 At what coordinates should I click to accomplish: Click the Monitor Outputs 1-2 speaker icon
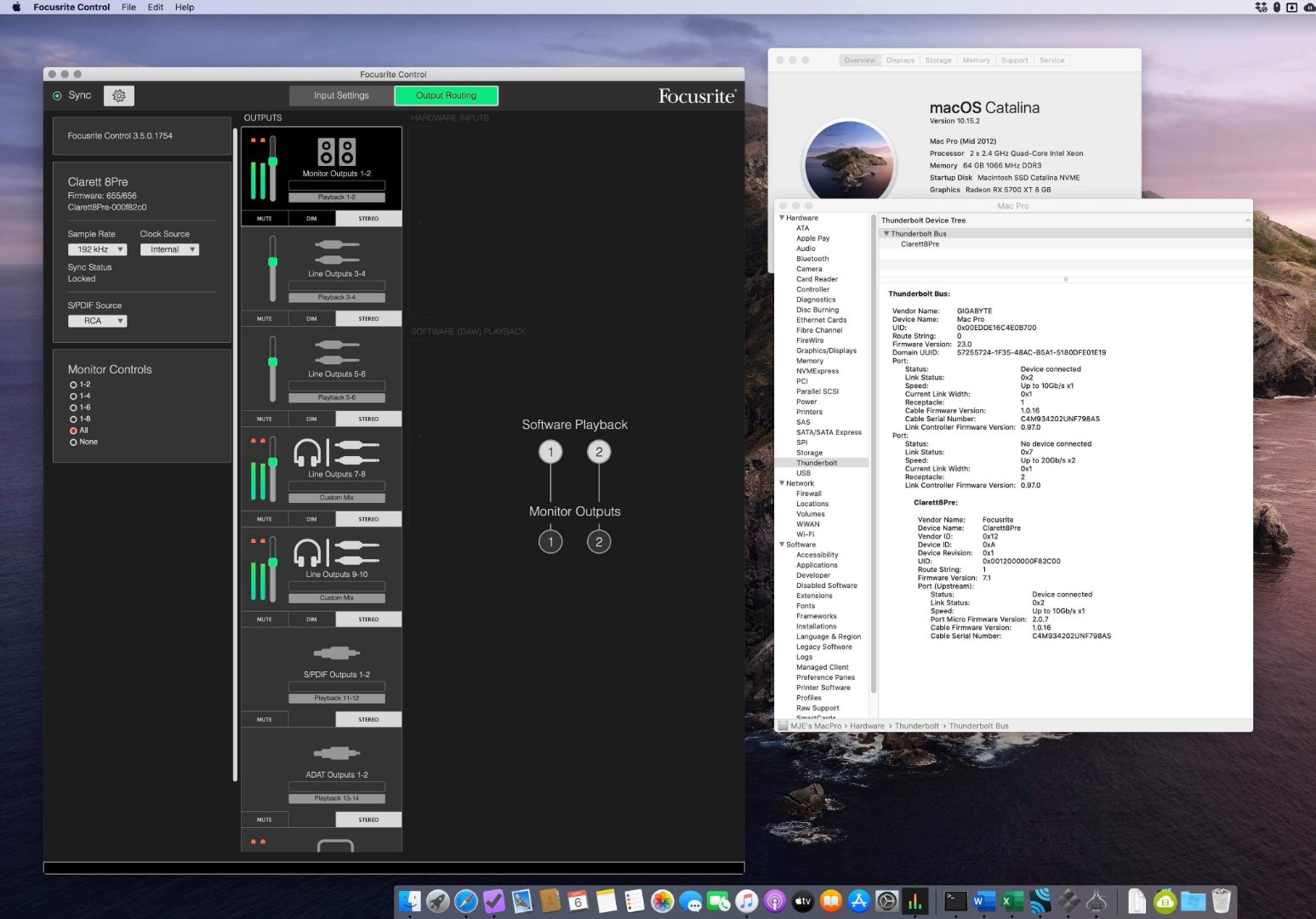pos(336,152)
